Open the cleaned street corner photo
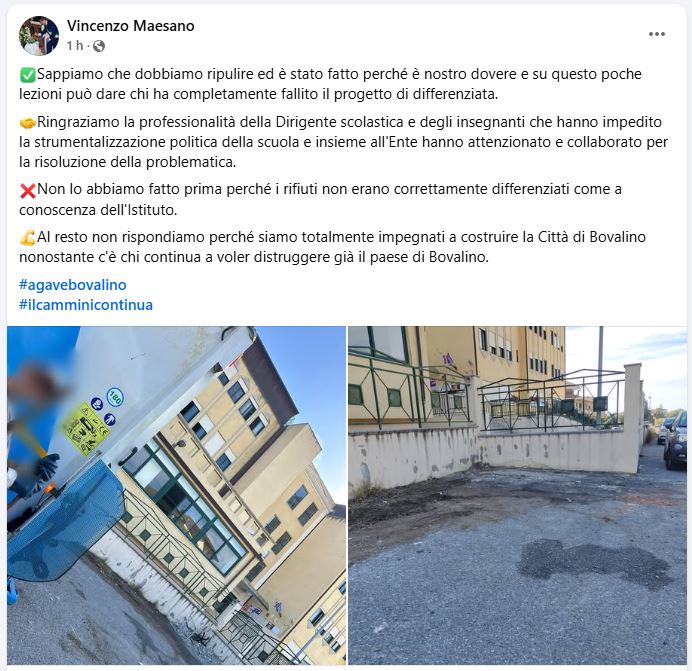Image resolution: width=692 pixels, height=671 pixels. tap(518, 495)
